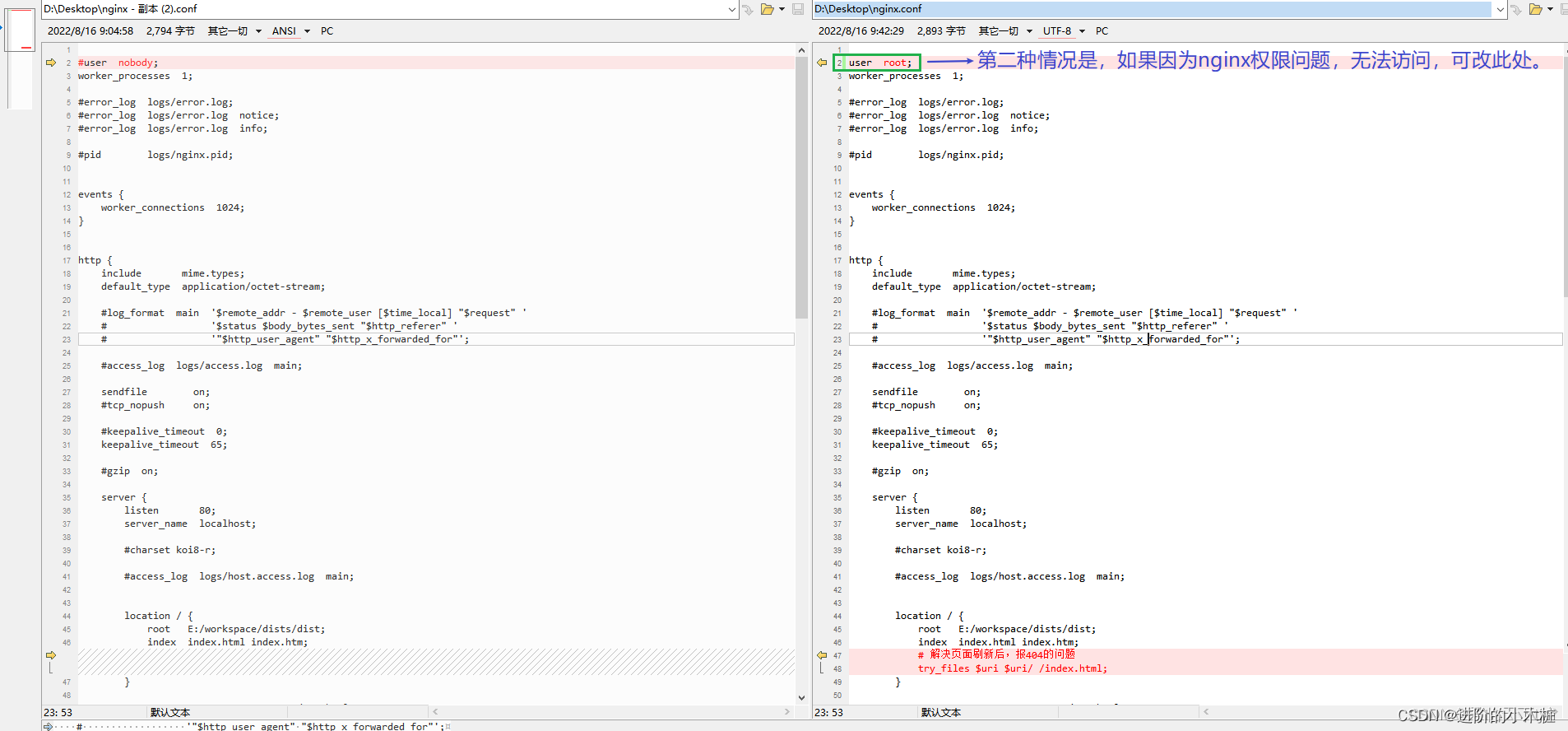Open left pane ANSI encoding menu

point(291,31)
